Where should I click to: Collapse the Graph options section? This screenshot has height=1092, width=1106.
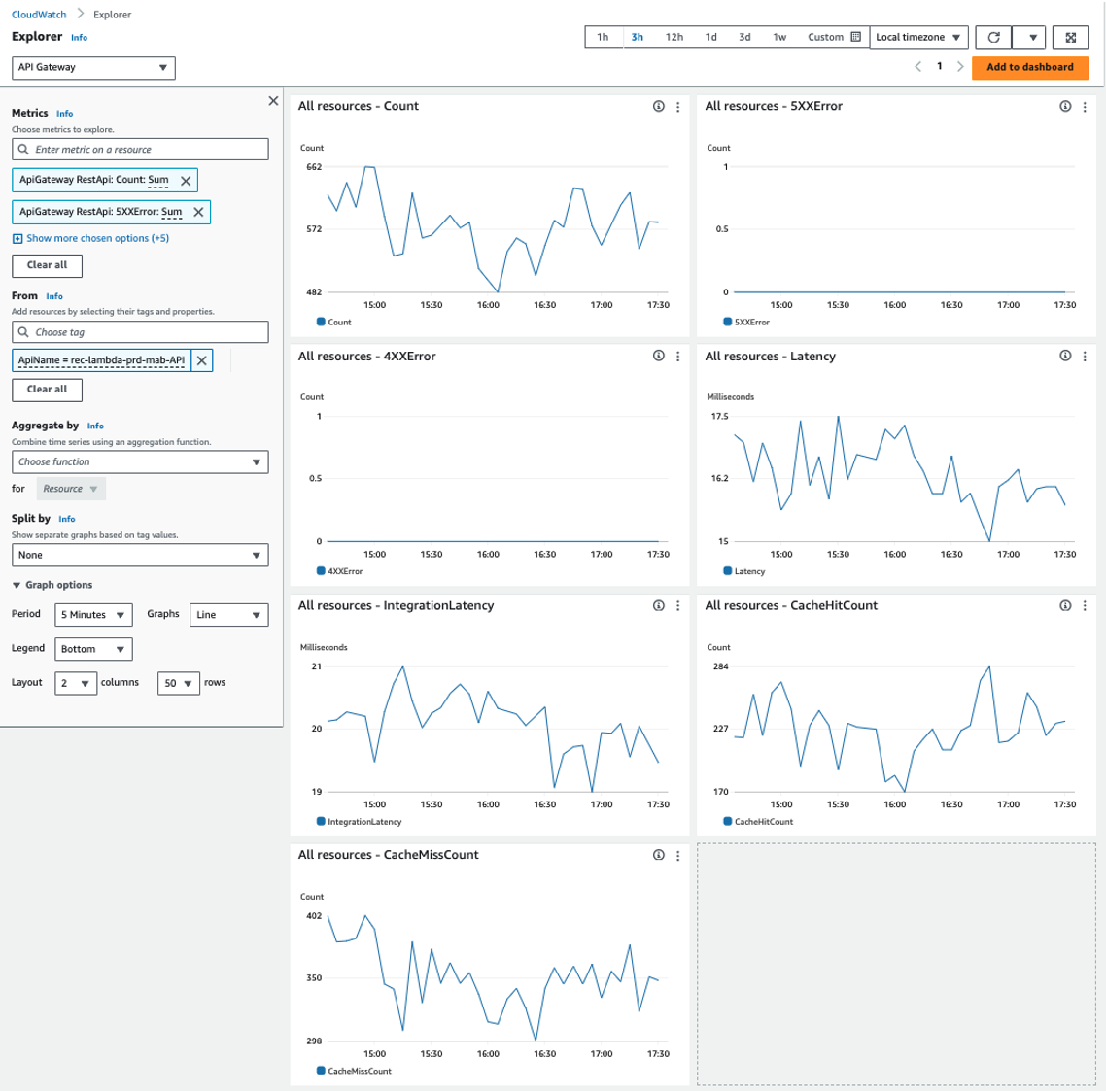click(x=17, y=585)
